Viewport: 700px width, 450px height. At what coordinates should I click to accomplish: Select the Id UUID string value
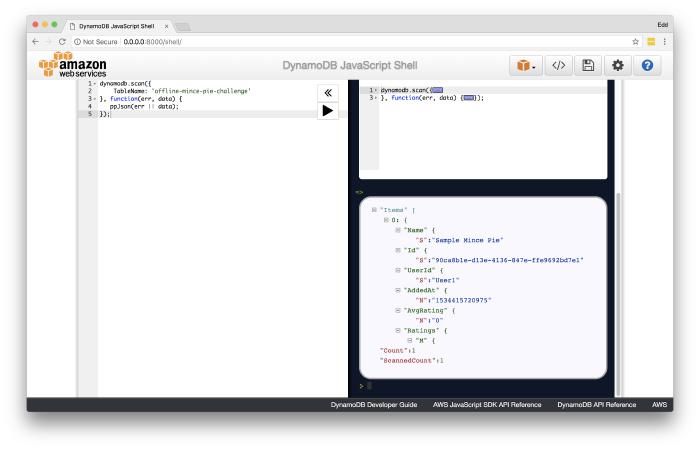click(x=508, y=260)
